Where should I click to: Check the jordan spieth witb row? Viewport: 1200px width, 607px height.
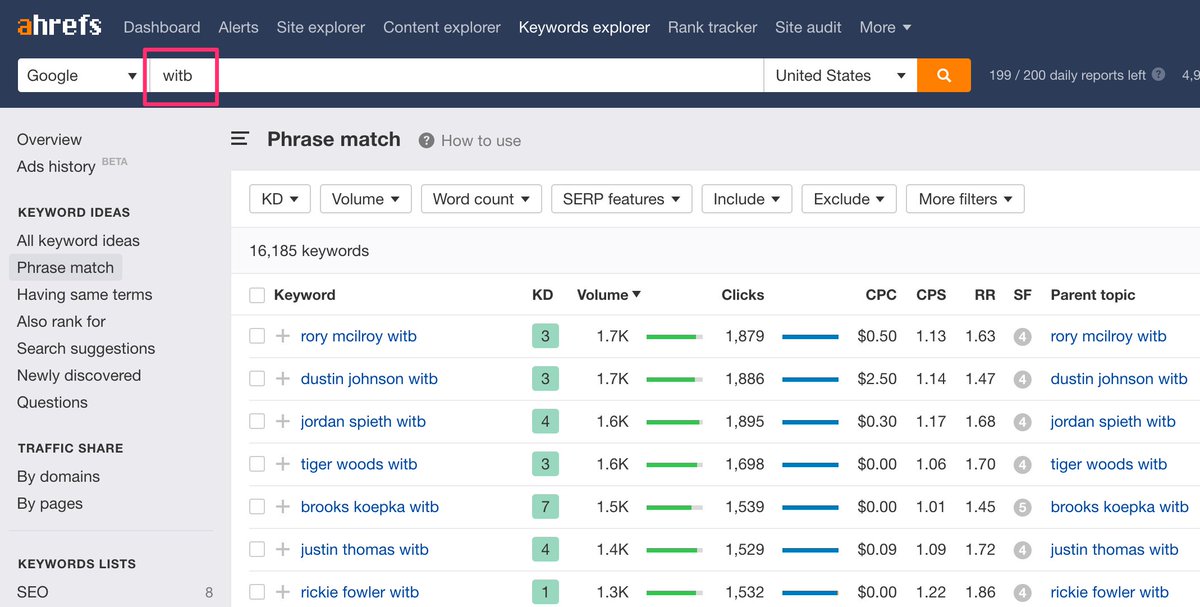click(x=257, y=422)
